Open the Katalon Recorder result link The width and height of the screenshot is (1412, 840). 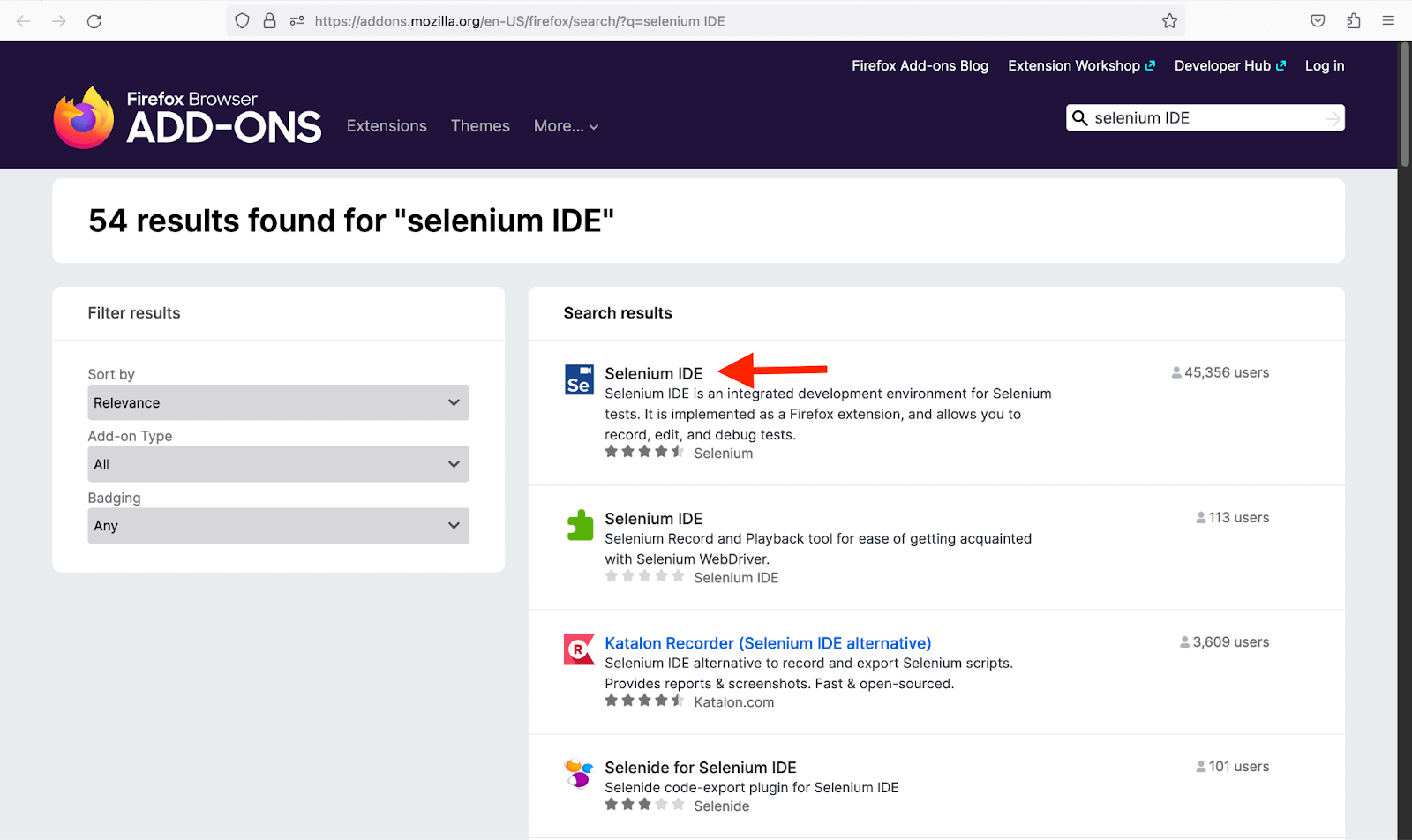tap(767, 642)
